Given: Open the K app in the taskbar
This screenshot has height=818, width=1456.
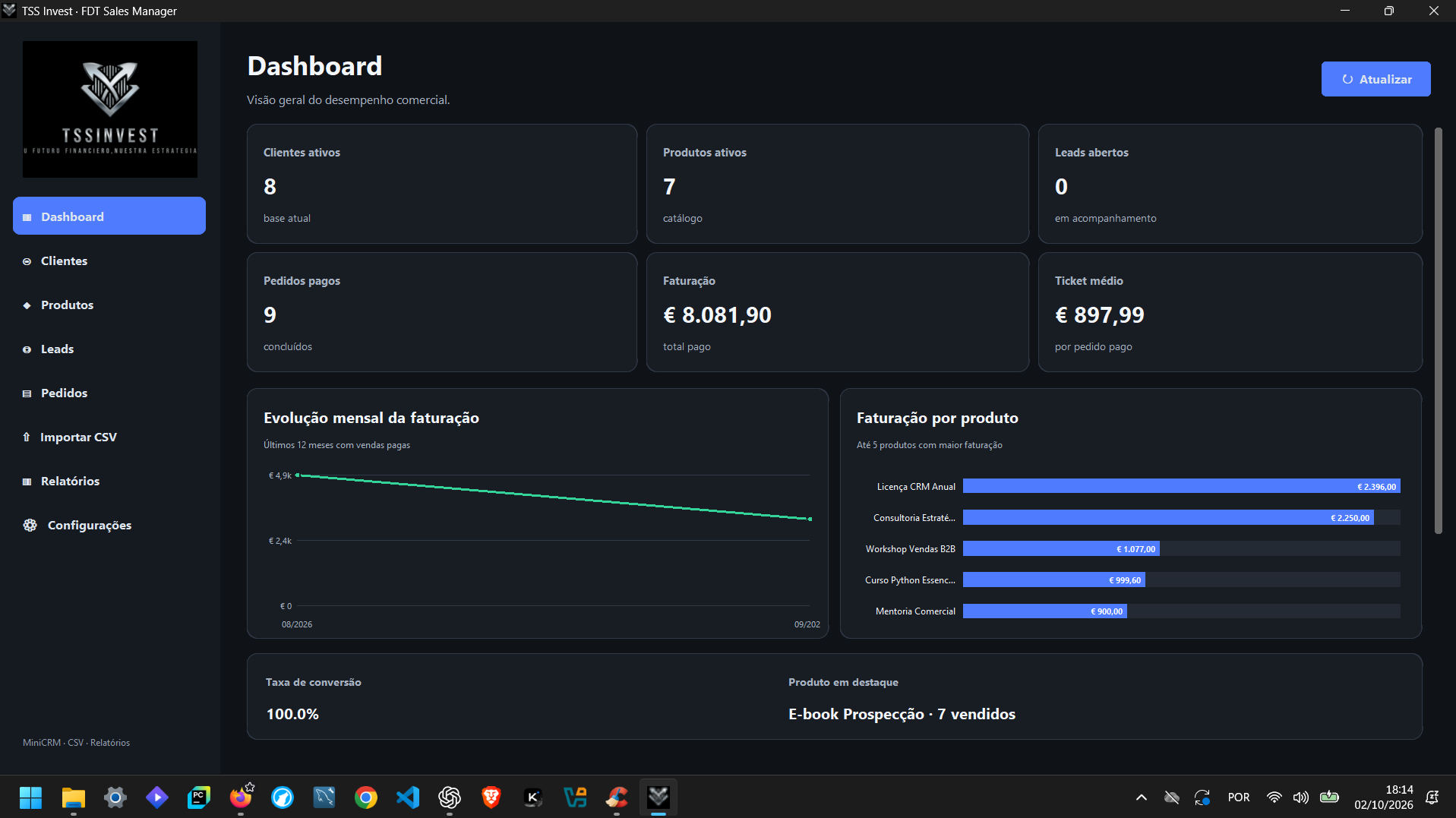Looking at the screenshot, I should (533, 797).
